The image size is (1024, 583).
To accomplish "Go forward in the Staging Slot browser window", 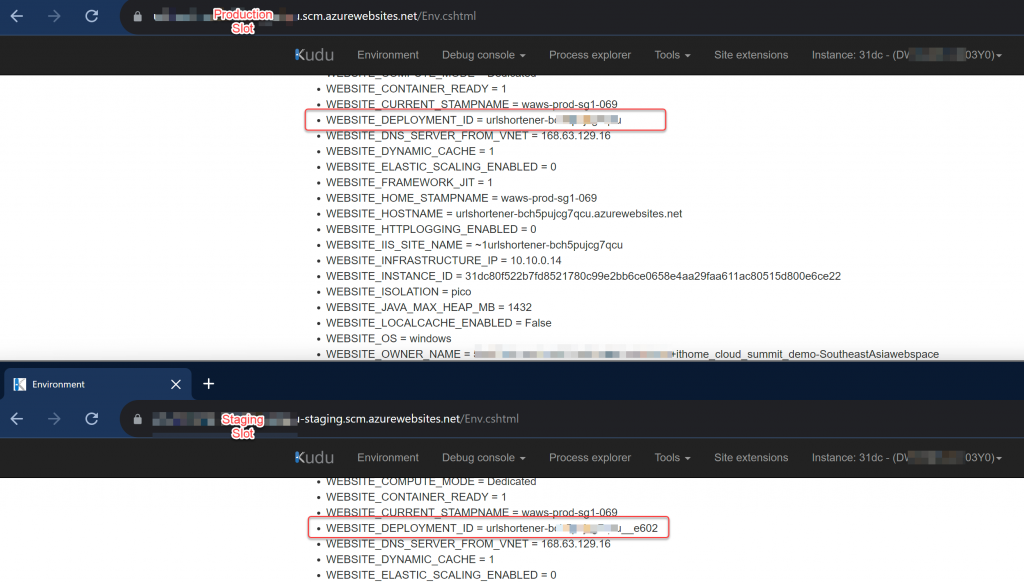I will pyautogui.click(x=54, y=419).
